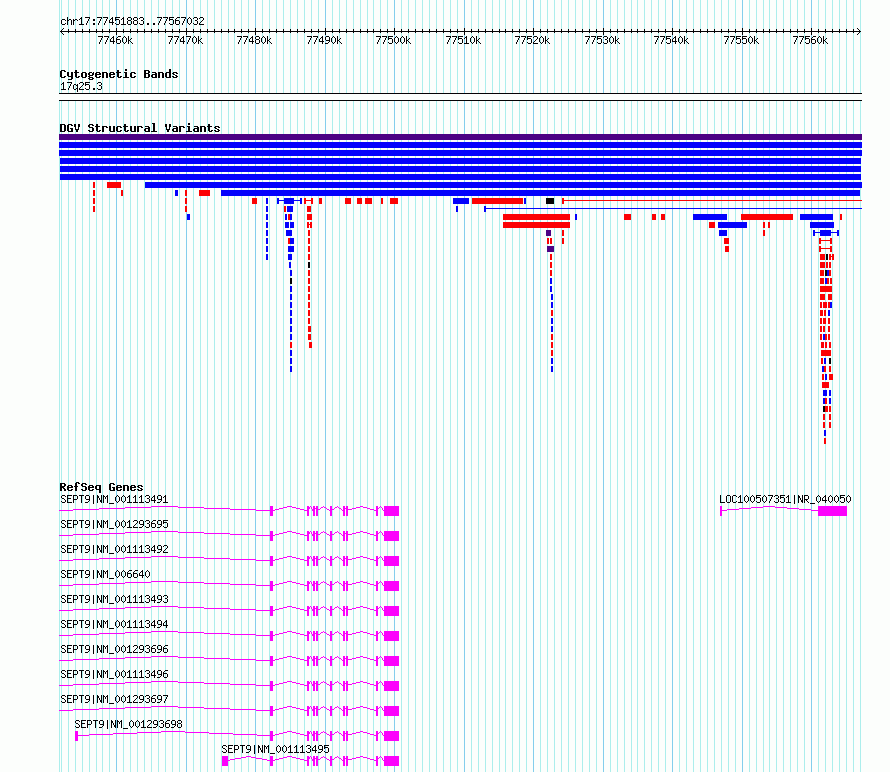This screenshot has width=890, height=772.
Task: Click the 77560k ruler tick label
Action: click(811, 40)
